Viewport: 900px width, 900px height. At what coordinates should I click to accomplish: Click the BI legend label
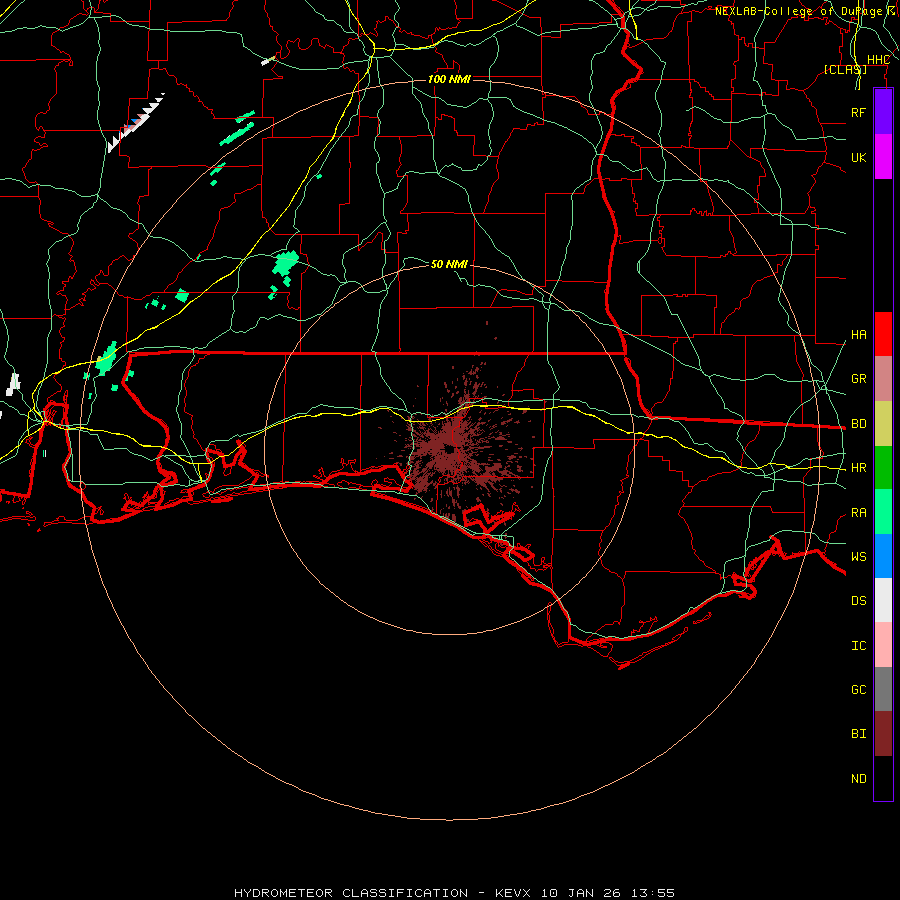pos(858,734)
